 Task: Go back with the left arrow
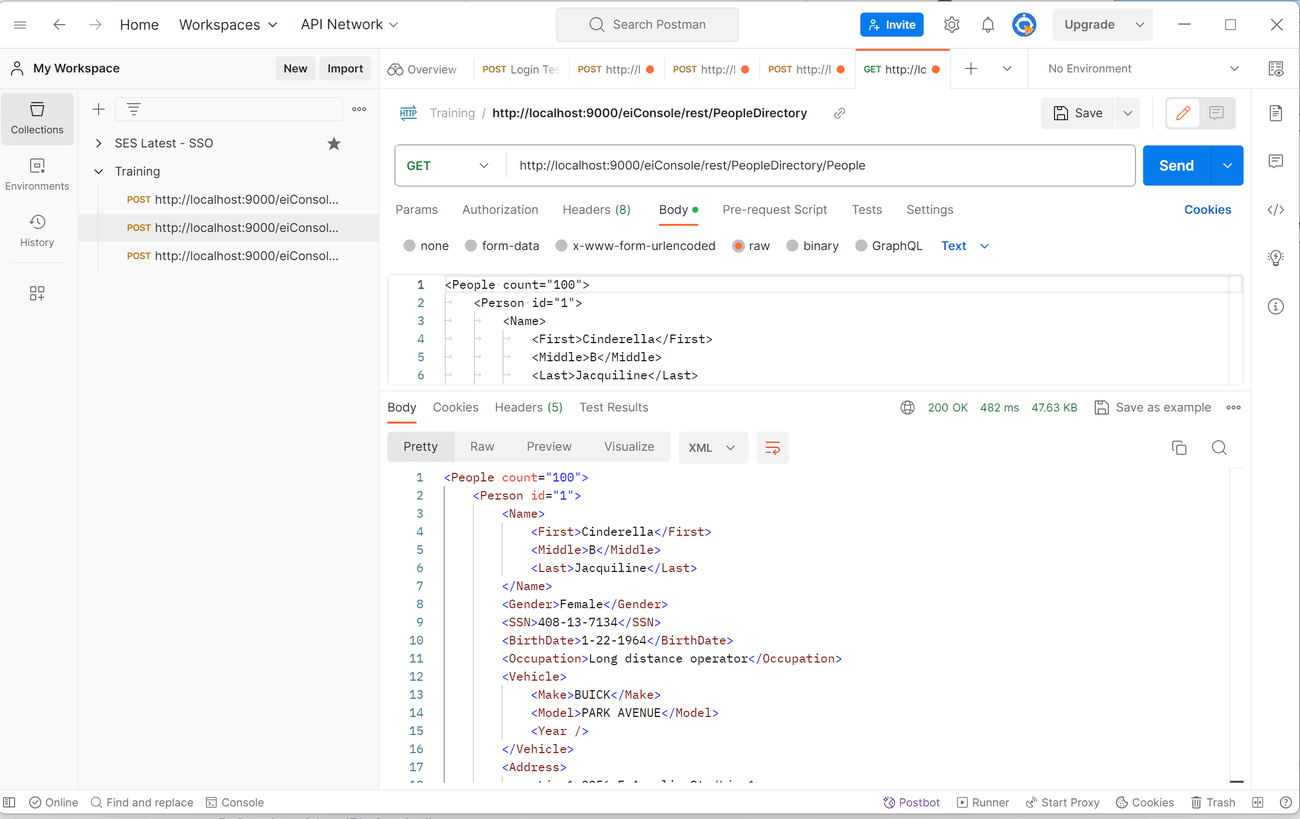(59, 24)
